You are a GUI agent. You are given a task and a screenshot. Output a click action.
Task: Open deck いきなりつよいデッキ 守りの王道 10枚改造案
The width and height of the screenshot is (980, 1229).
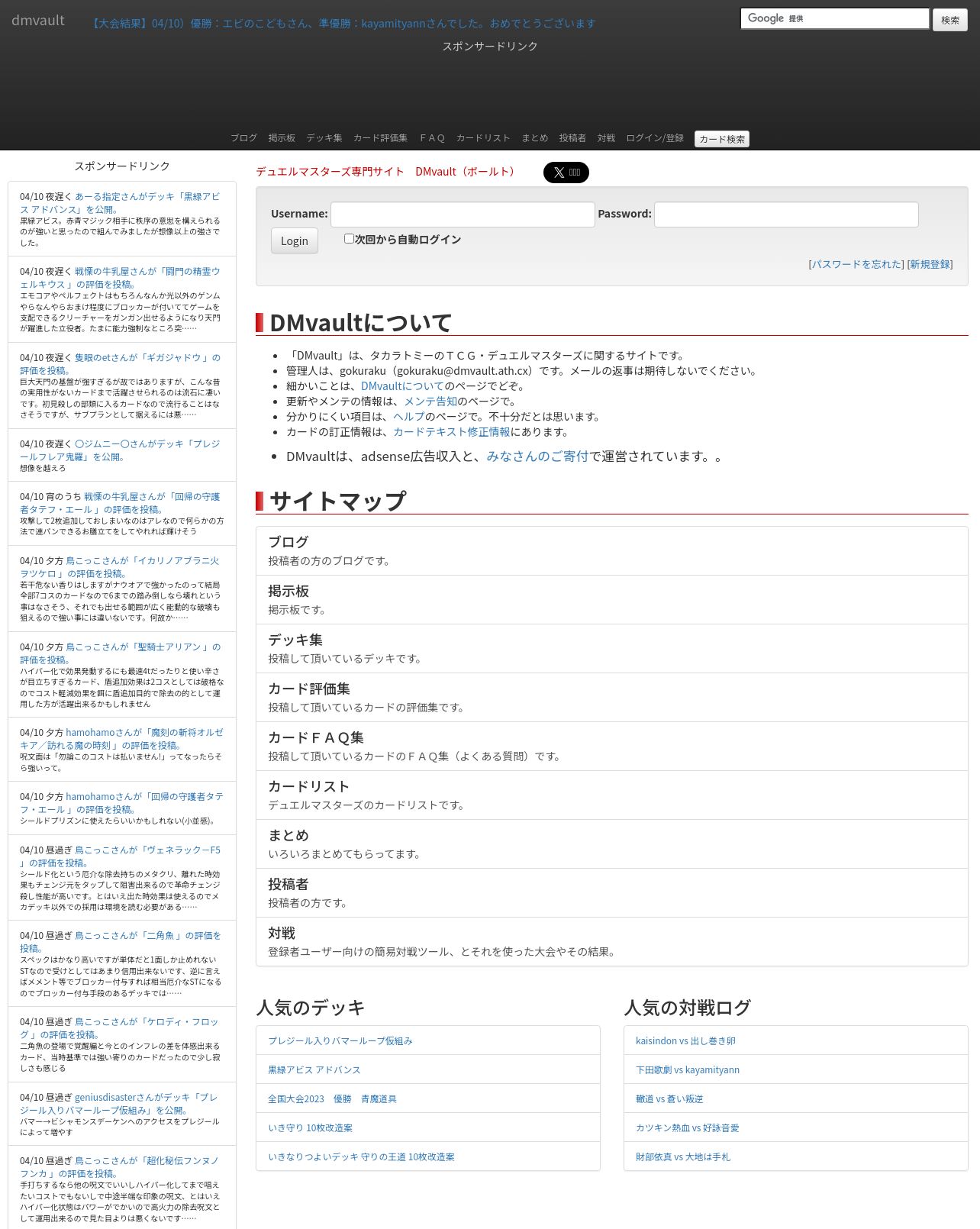361,1157
